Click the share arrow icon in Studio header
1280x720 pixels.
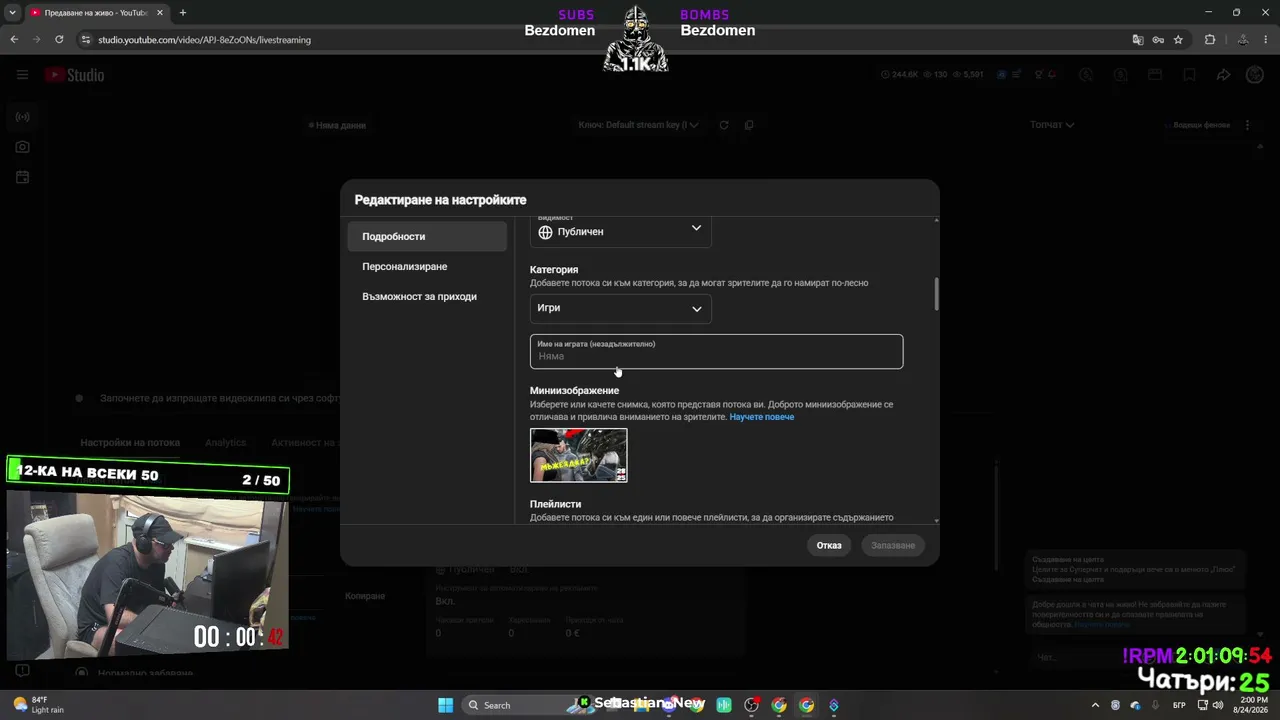click(1223, 75)
